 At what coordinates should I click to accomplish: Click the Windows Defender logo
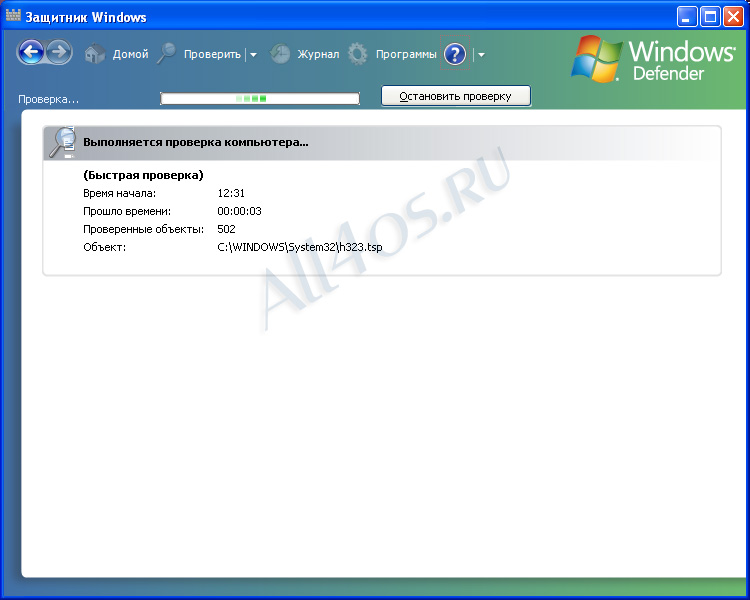[653, 60]
